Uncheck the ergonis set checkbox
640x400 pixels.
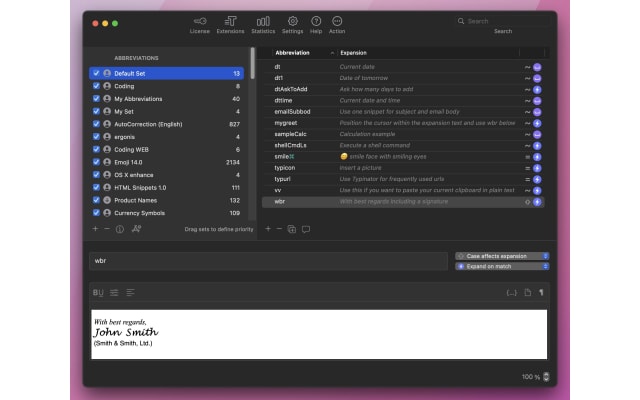tap(96, 137)
